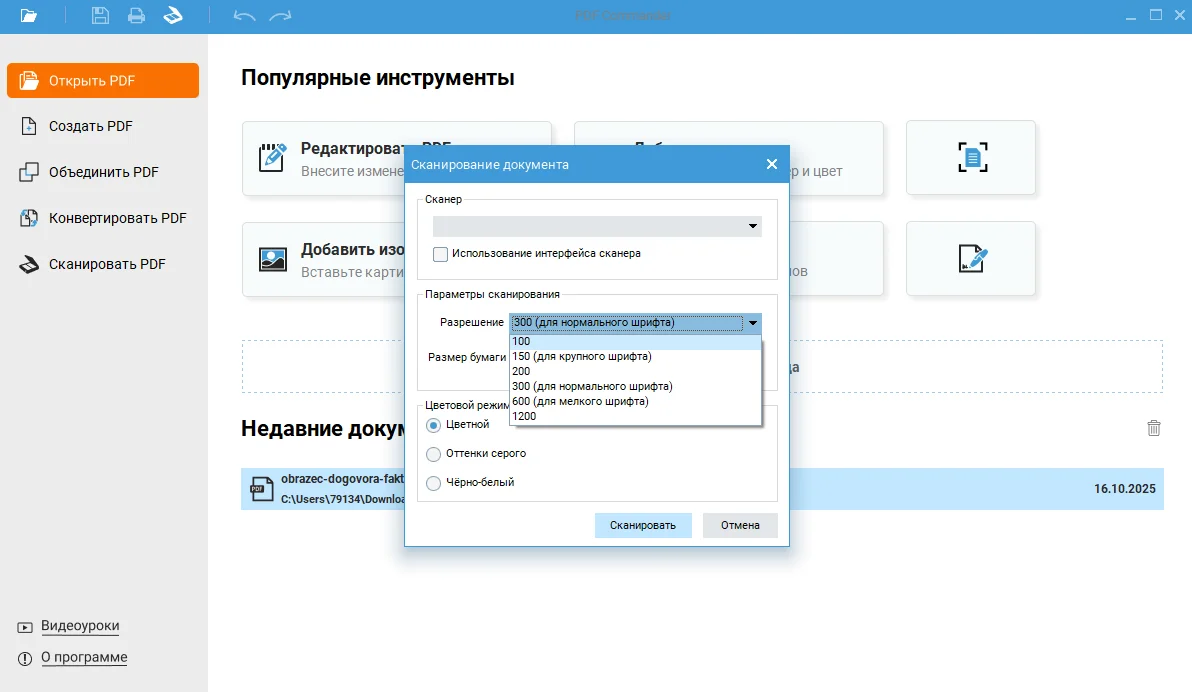Click the printer icon in the toolbar
The height and width of the screenshot is (692, 1192).
(136, 16)
